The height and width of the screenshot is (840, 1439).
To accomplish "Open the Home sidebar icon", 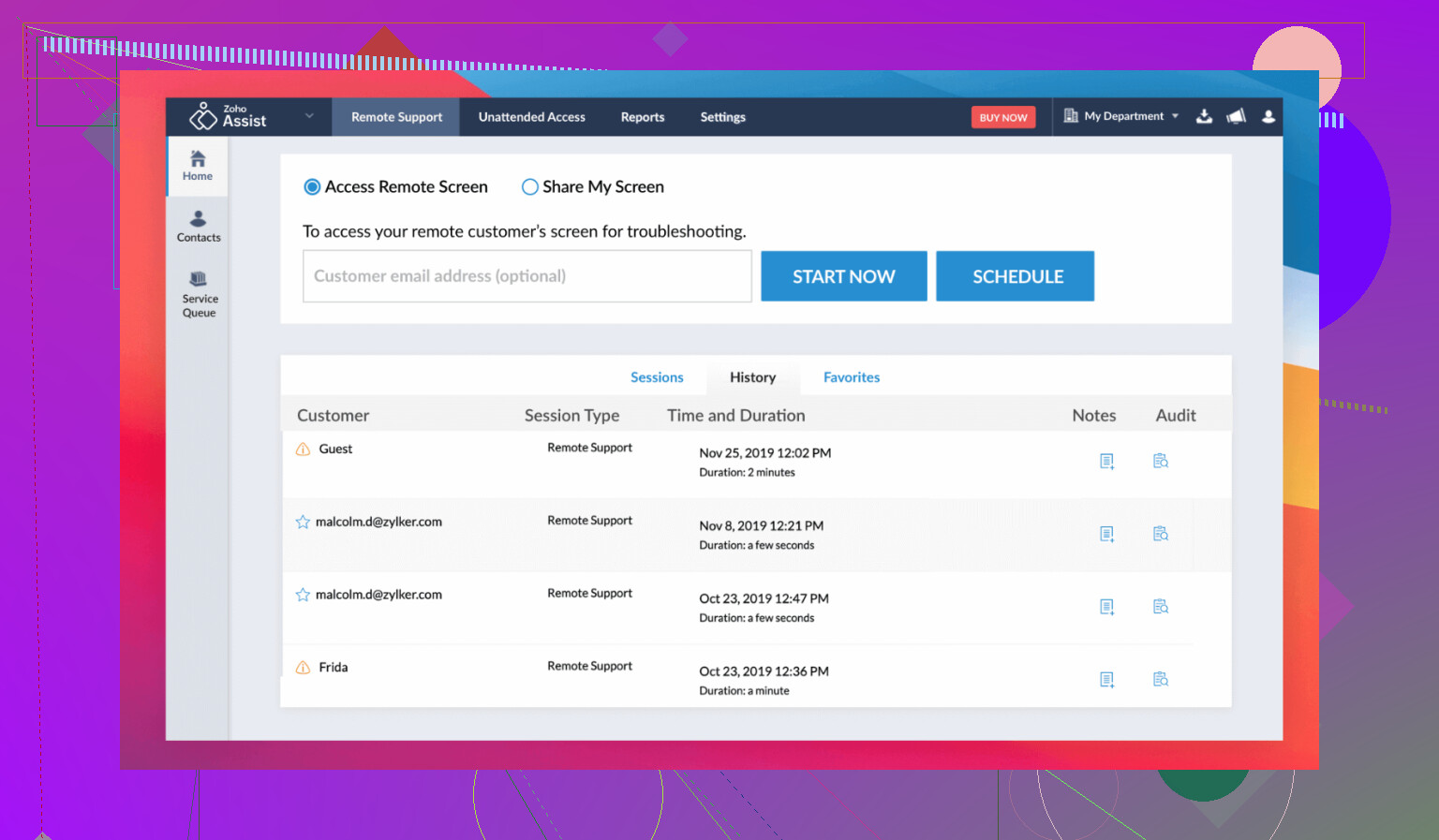I will (198, 166).
